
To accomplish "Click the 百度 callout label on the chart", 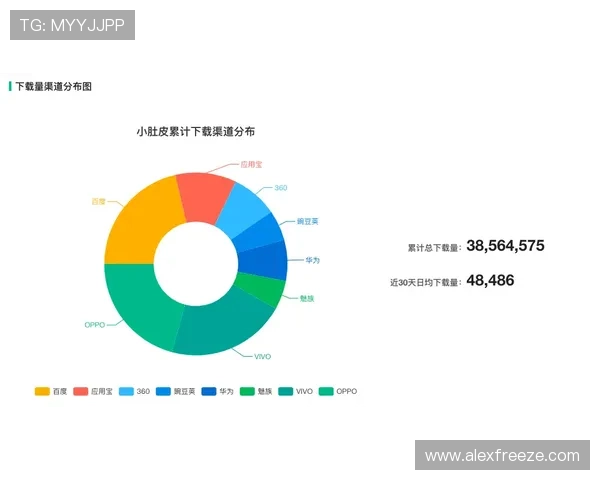I will tap(98, 202).
